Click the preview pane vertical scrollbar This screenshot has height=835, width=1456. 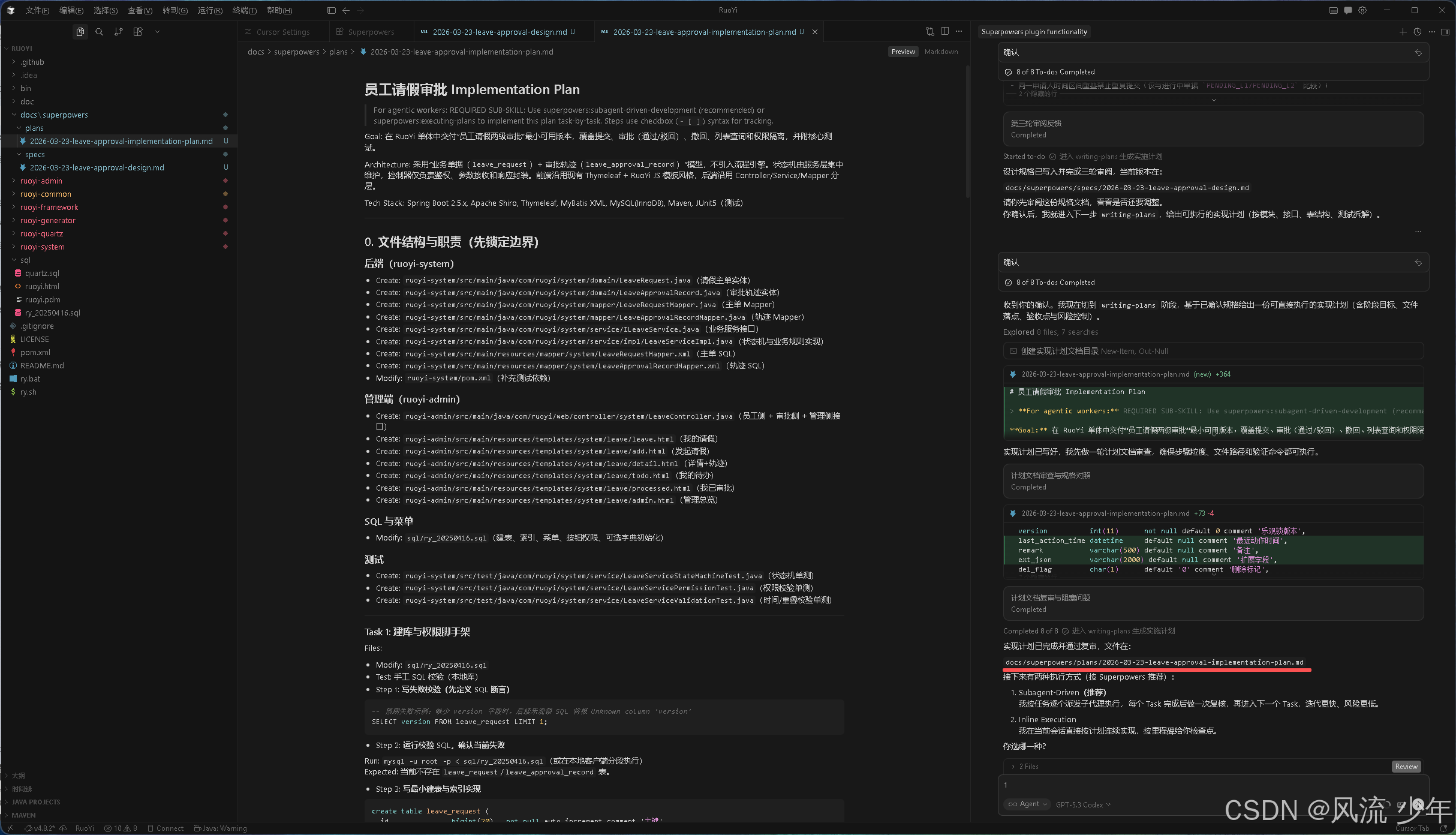[967, 132]
